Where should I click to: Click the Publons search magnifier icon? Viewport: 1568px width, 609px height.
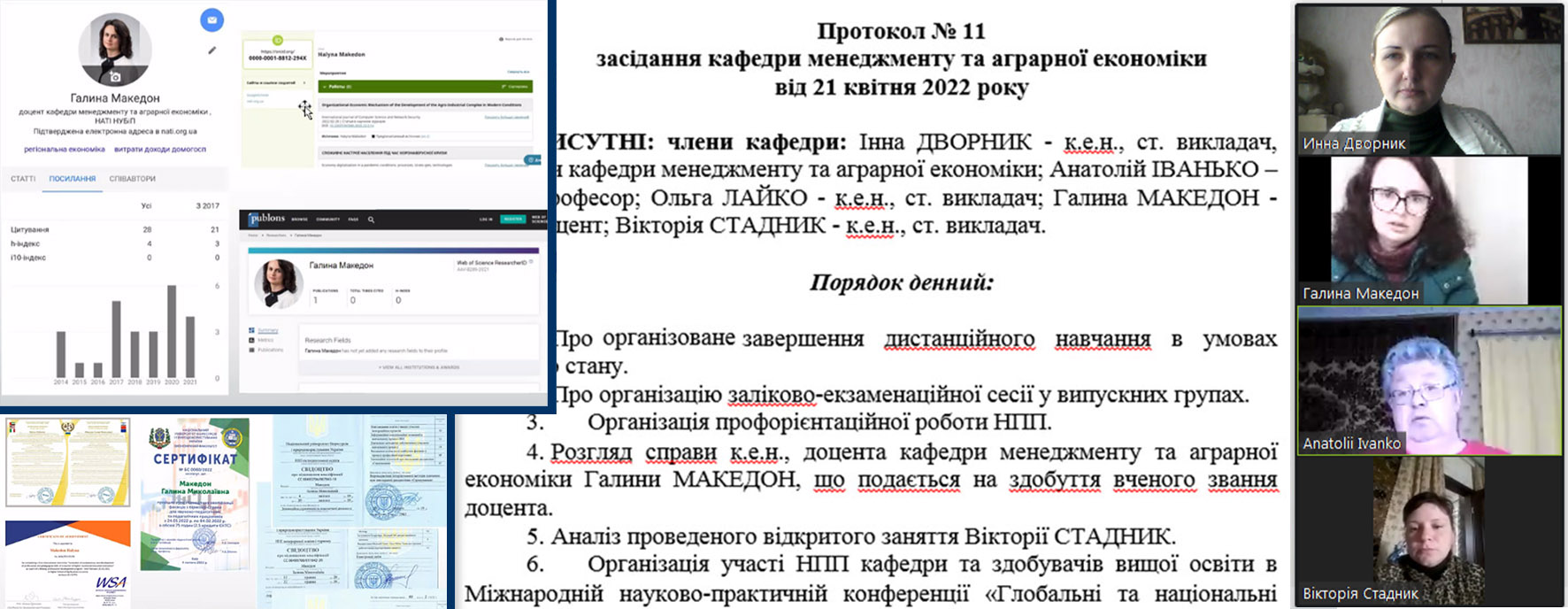point(371,219)
